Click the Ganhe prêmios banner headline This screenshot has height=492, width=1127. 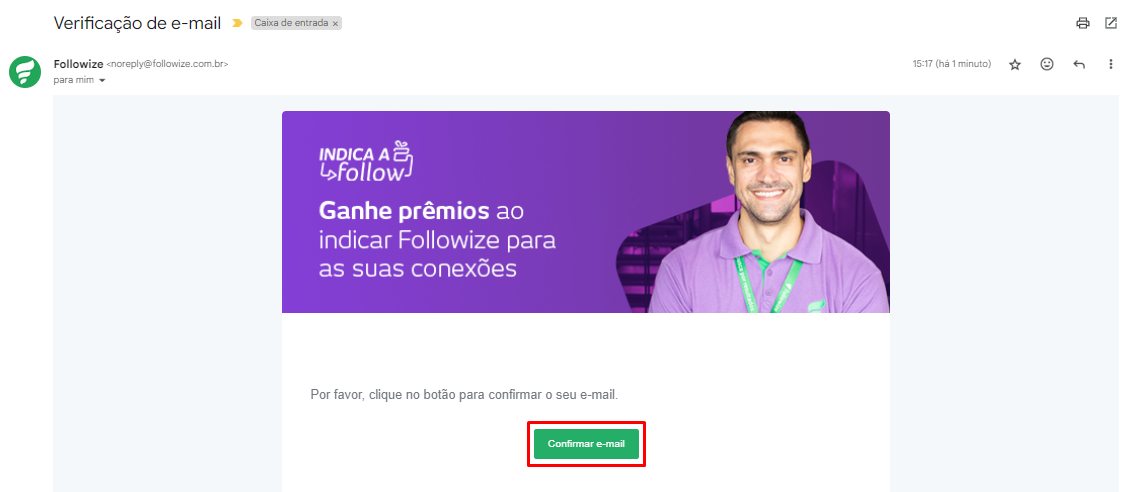(437, 241)
